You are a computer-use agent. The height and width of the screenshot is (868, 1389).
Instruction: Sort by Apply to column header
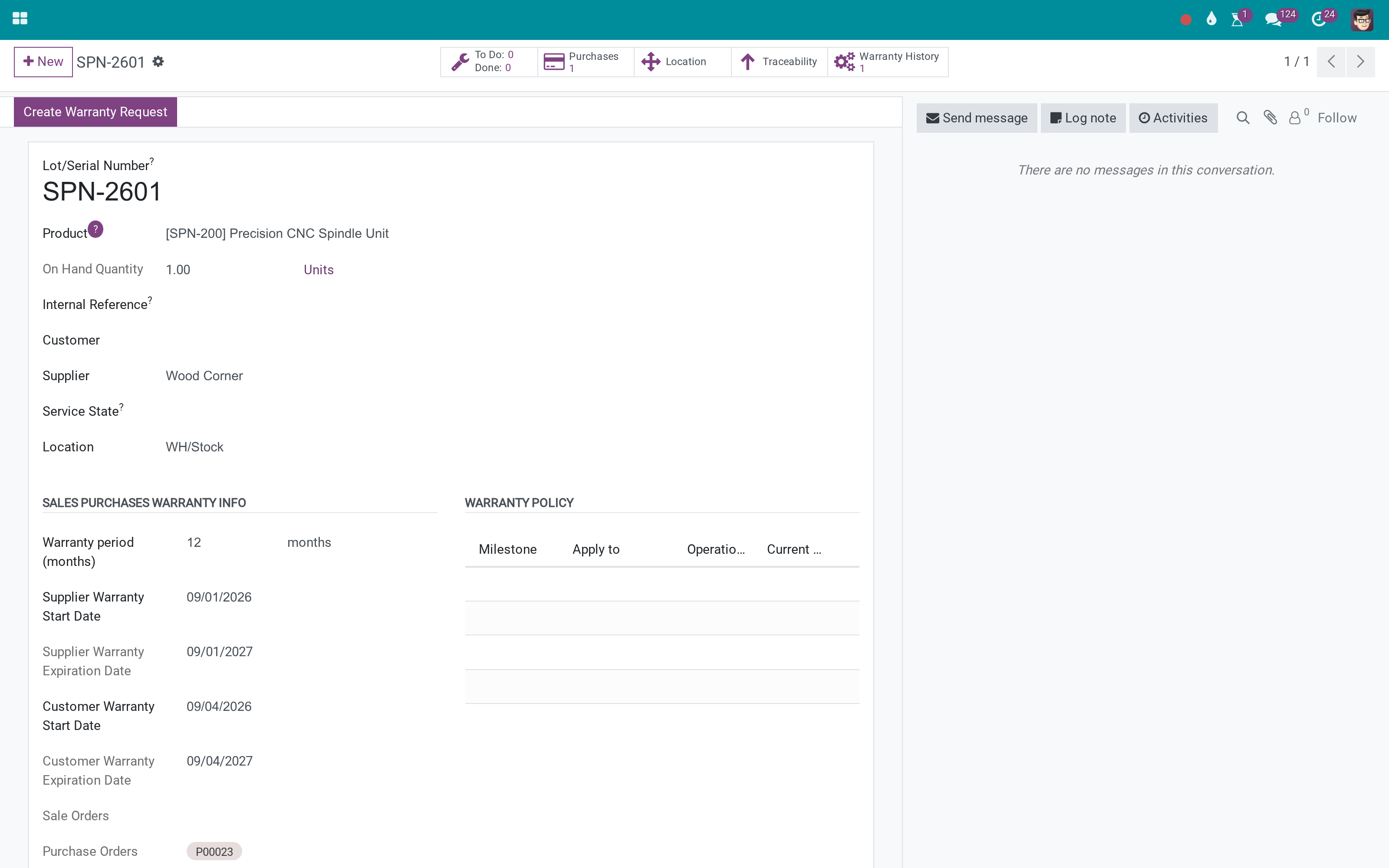tap(596, 549)
